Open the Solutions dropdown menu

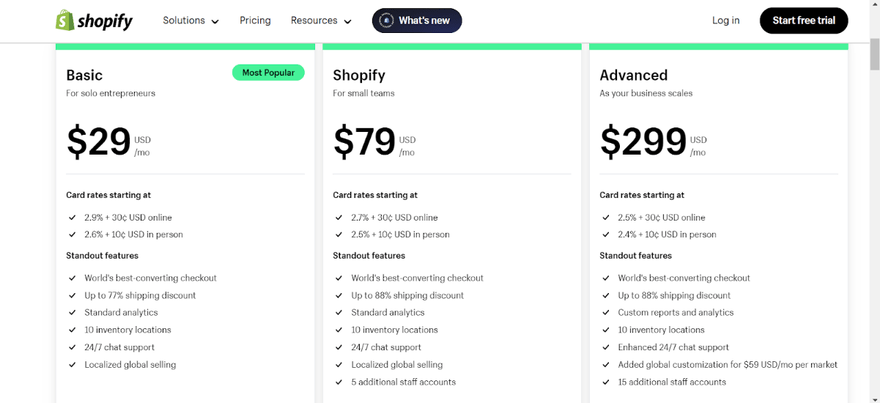click(191, 21)
